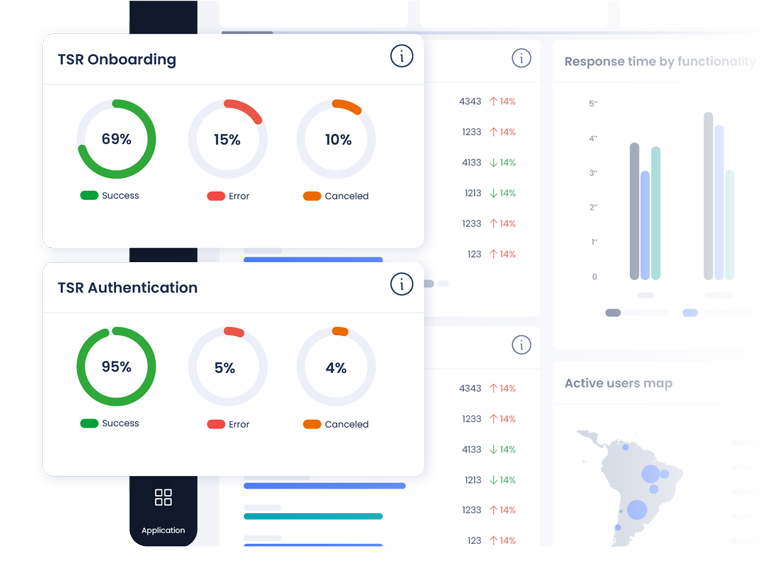Select the 10% Canceled donut in Onboarding
The width and height of the screenshot is (768, 577).
coord(337,139)
